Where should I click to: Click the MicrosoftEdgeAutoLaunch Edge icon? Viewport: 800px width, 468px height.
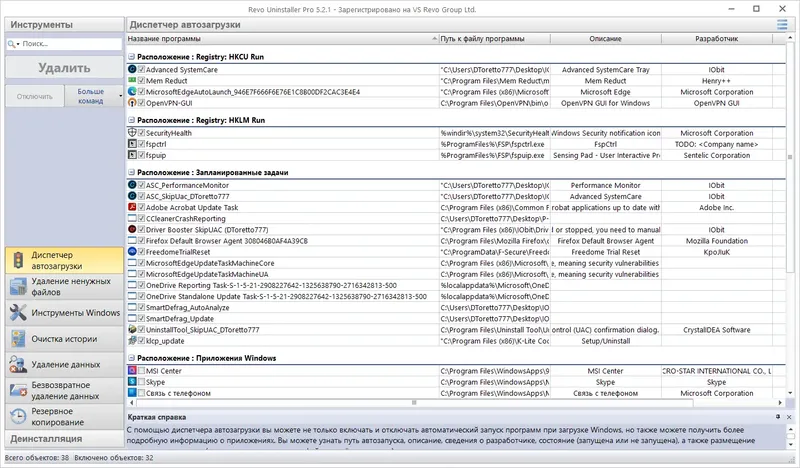132,92
